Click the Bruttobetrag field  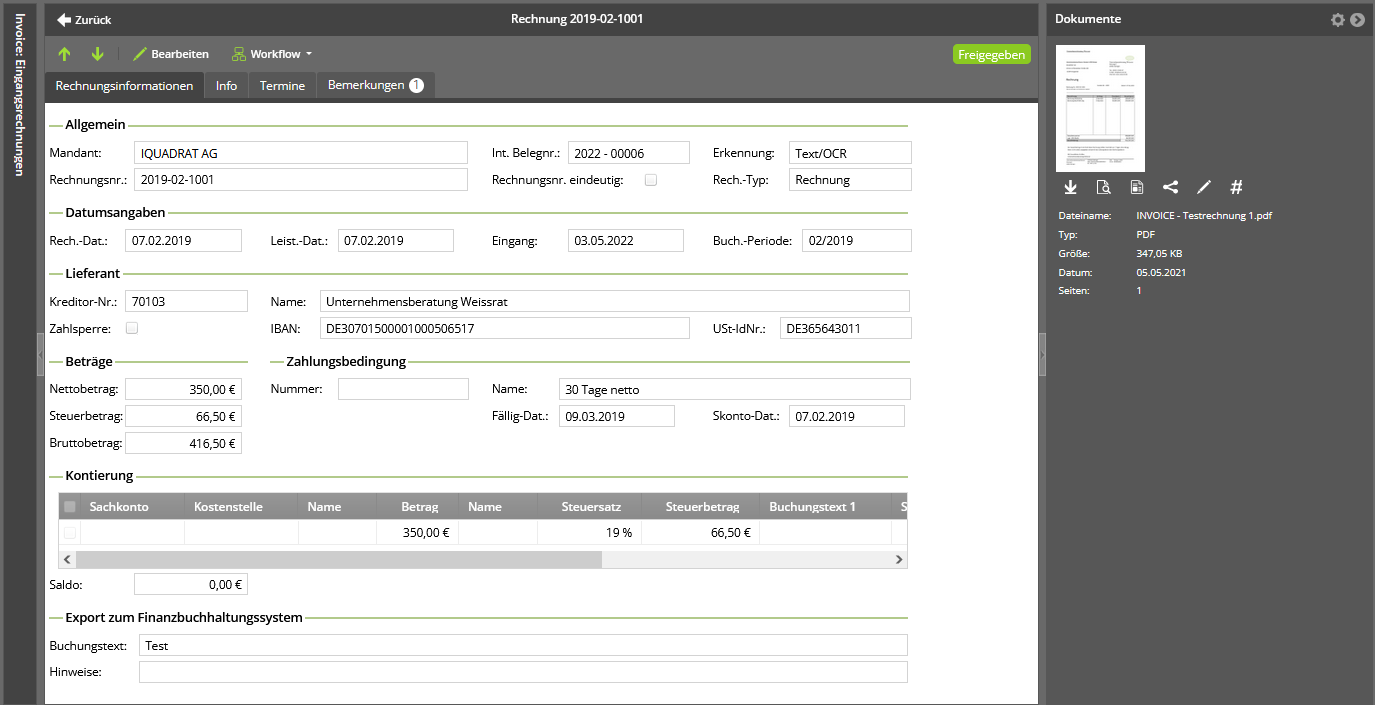click(184, 443)
